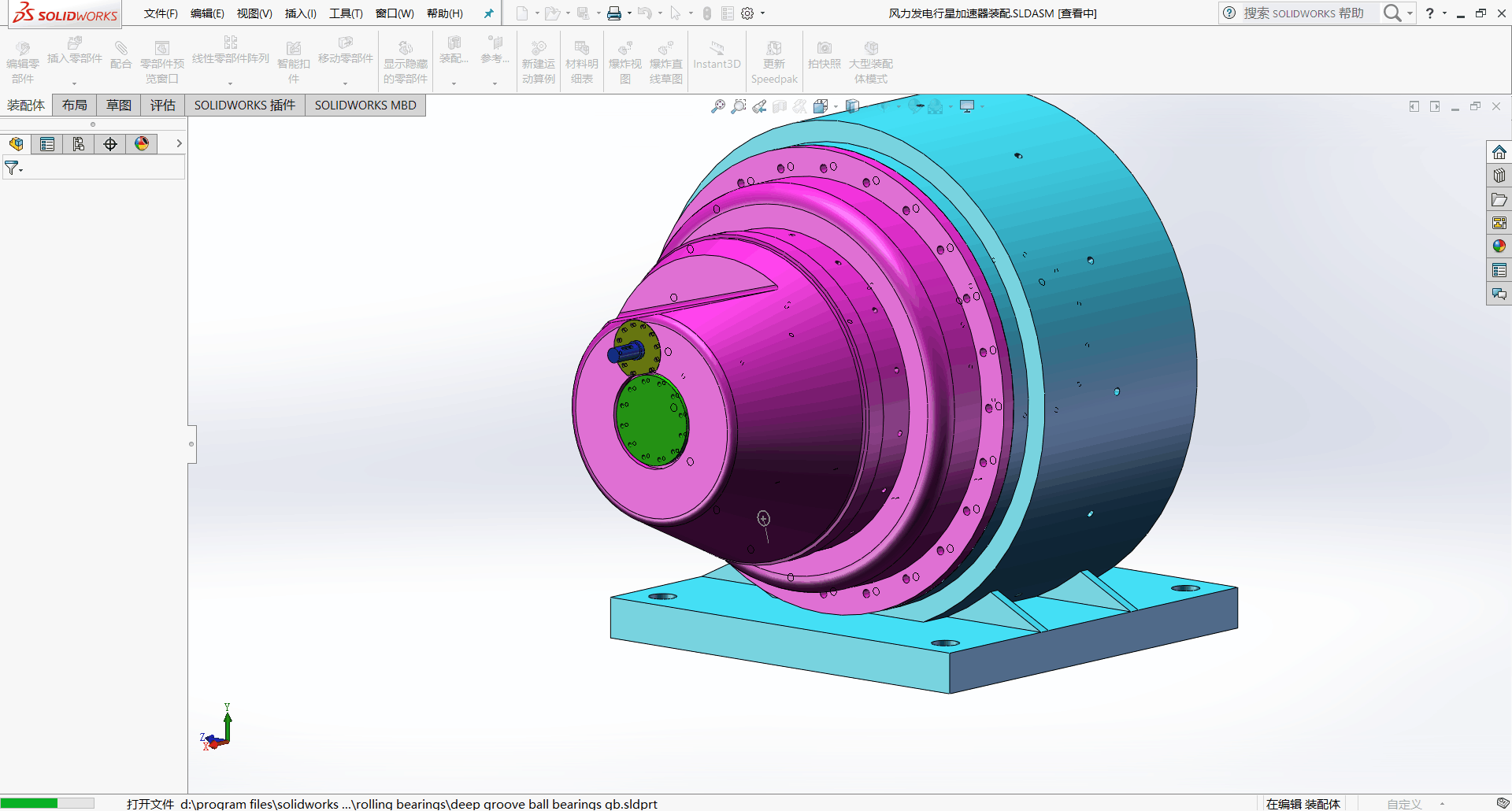Click the 爆炸视图 button
Image resolution: width=1512 pixels, height=811 pixels.
click(x=625, y=62)
